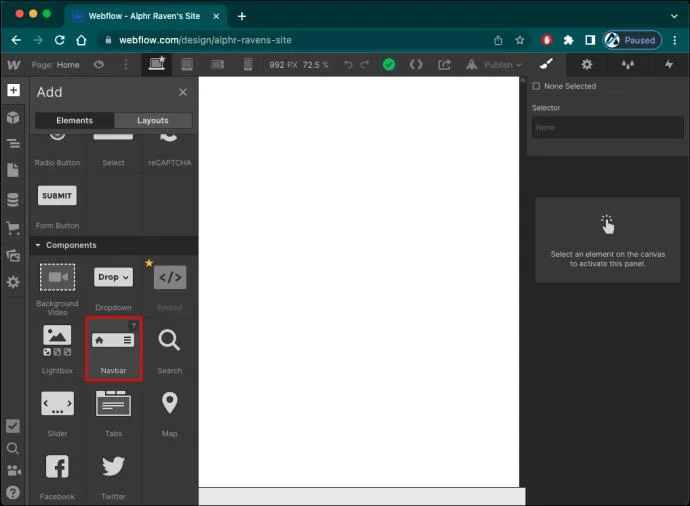This screenshot has height=506, width=690.
Task: Open the export code icon
Action: point(416,65)
